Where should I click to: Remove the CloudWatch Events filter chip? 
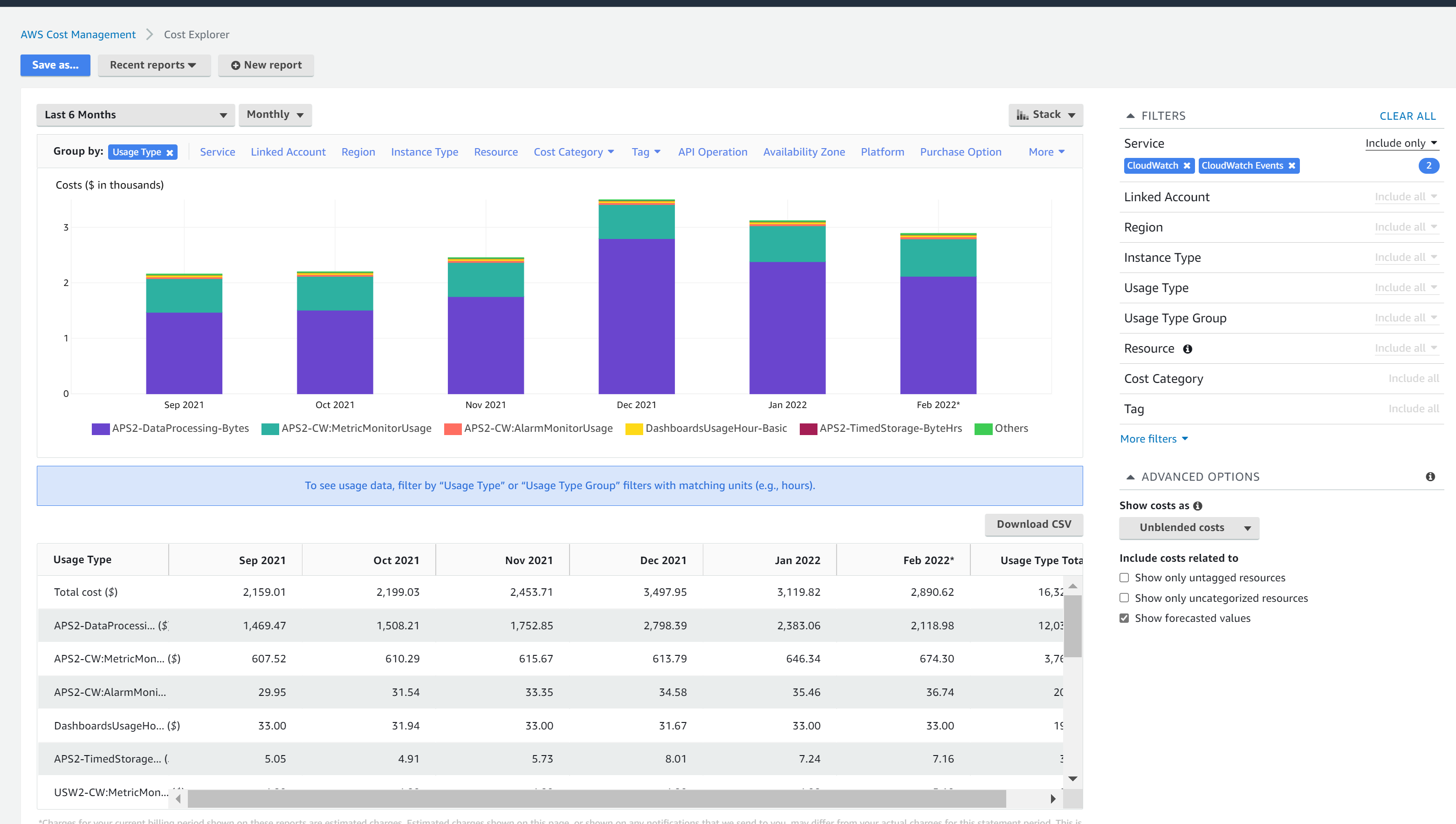point(1291,166)
